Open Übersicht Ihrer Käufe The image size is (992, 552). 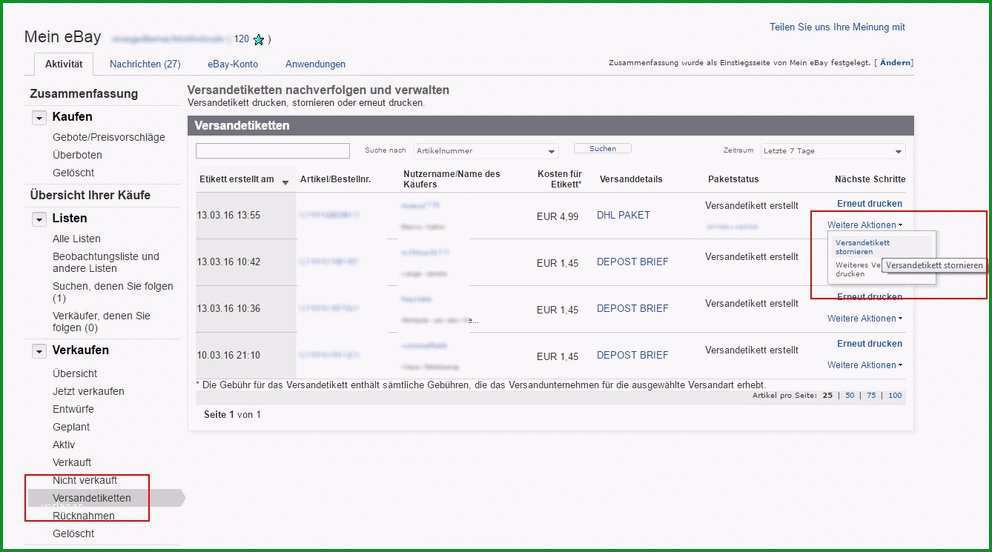[90, 195]
